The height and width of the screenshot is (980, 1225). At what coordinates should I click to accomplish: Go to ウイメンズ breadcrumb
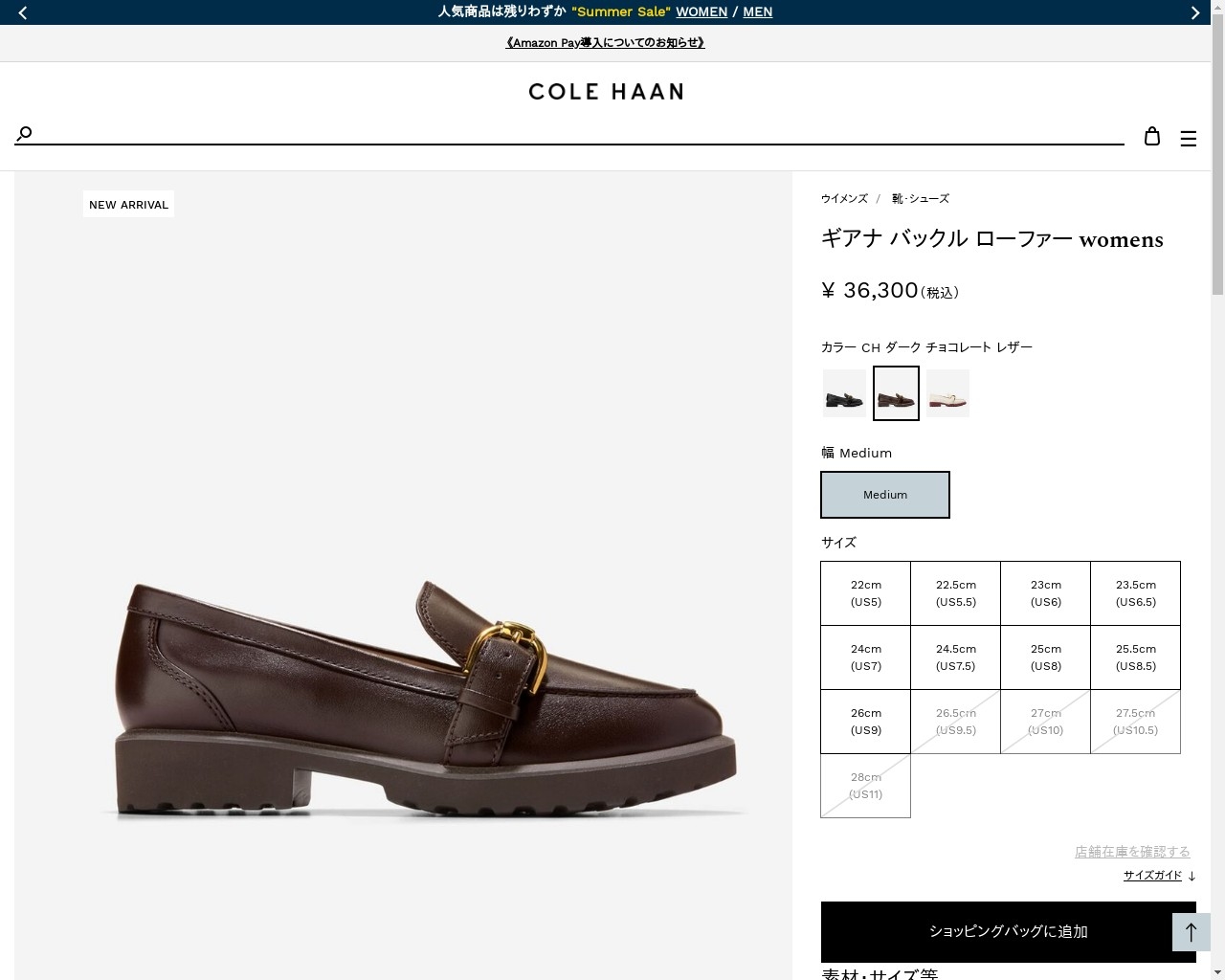[x=844, y=199]
